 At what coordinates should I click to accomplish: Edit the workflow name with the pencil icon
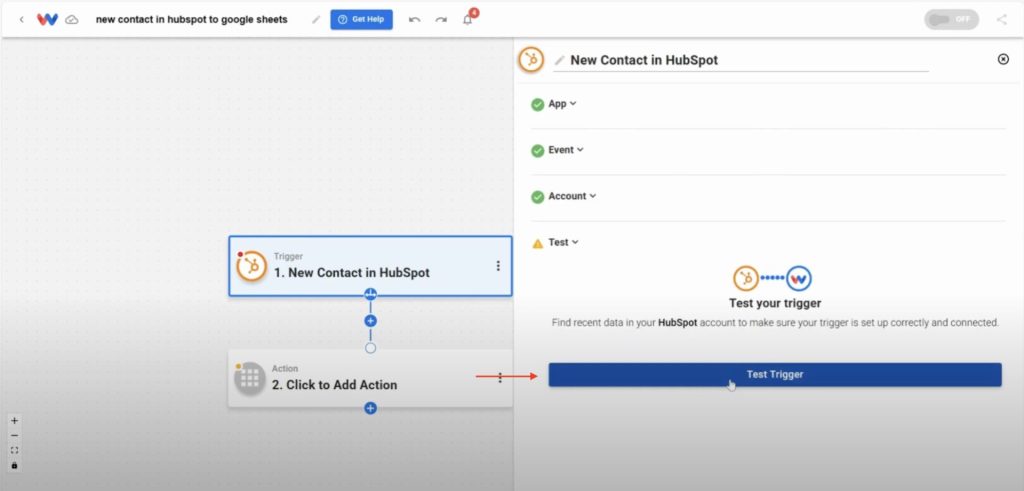(x=316, y=20)
